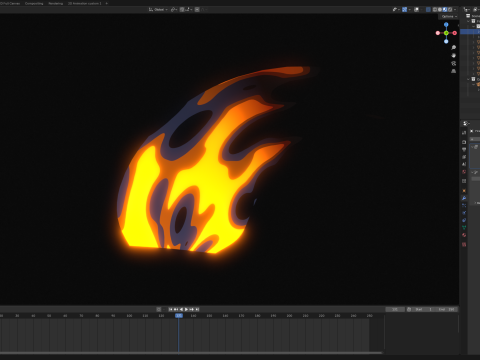Open snapping options dropdown
The height and width of the screenshot is (360, 480).
(x=189, y=10)
